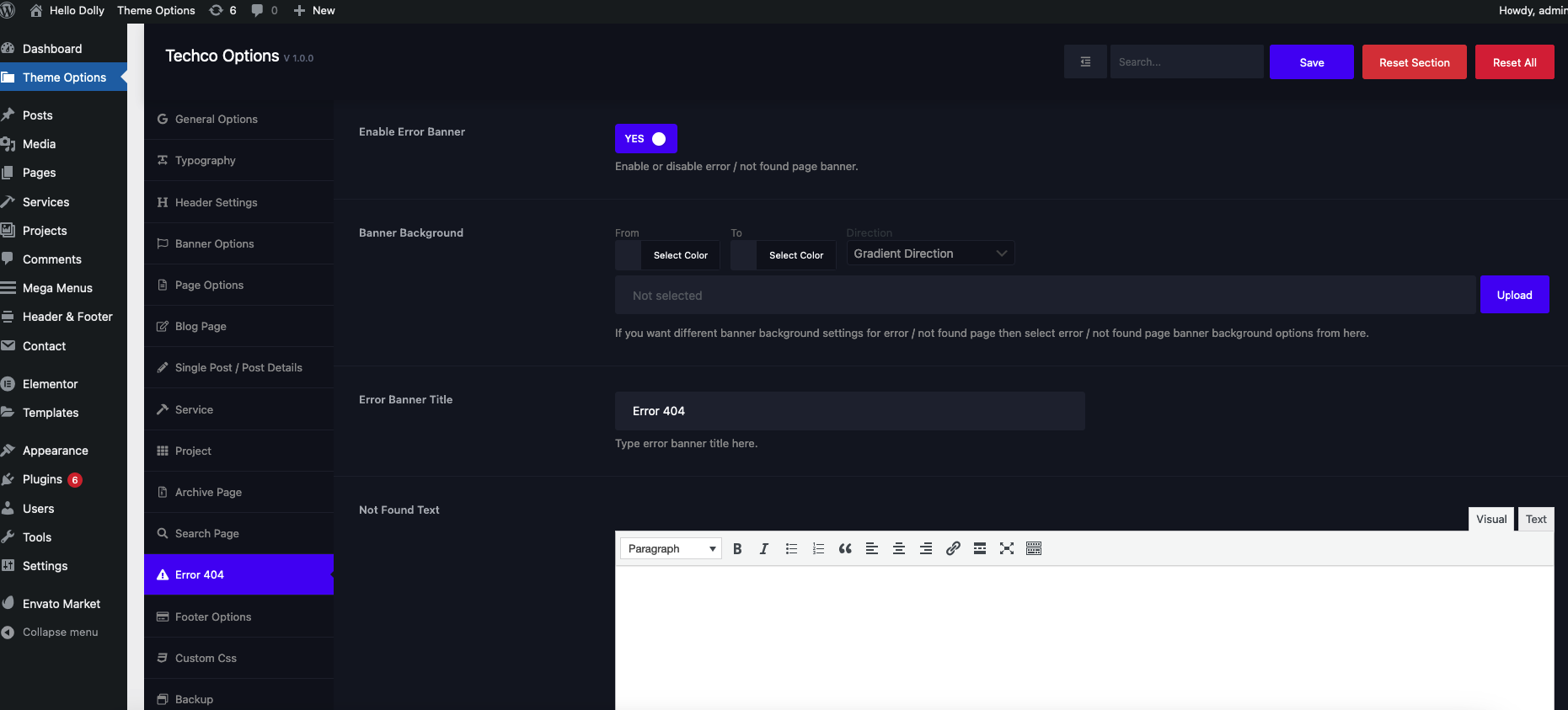The width and height of the screenshot is (1568, 710).
Task: Open the Gradient Direction dropdown
Action: (930, 254)
